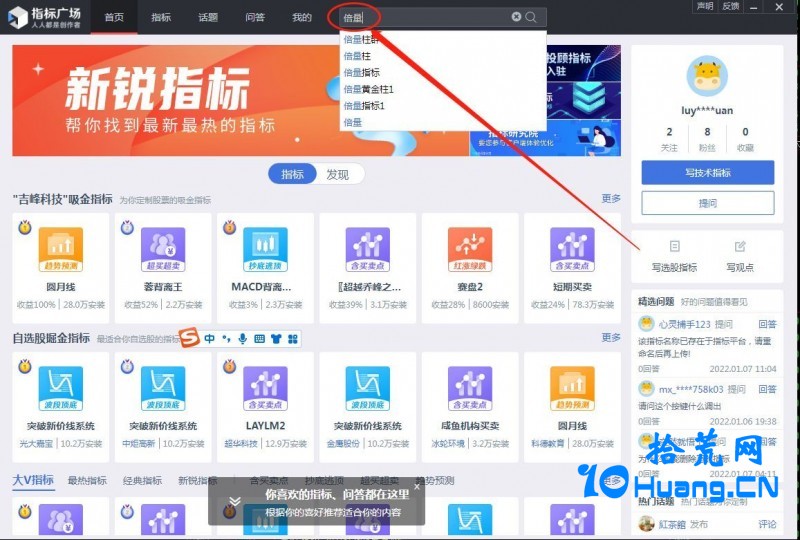Open the 话题 navigation tab

pos(208,17)
